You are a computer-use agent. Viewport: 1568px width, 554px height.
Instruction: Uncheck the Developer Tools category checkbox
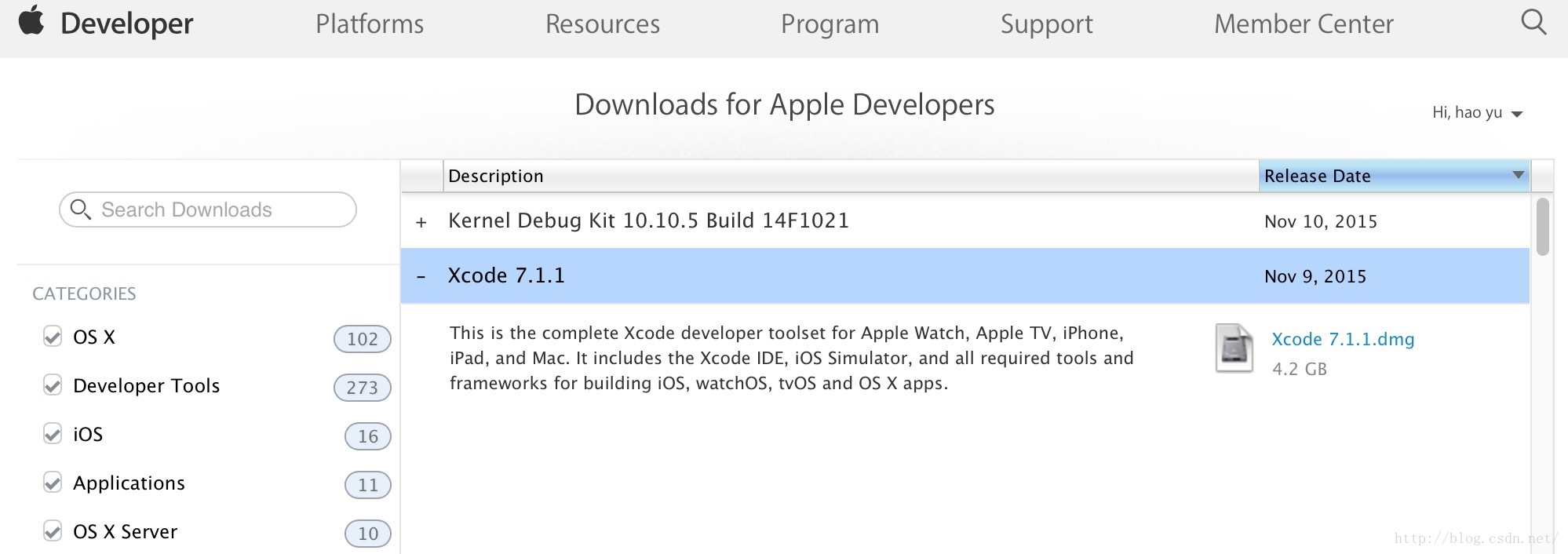pyautogui.click(x=53, y=385)
